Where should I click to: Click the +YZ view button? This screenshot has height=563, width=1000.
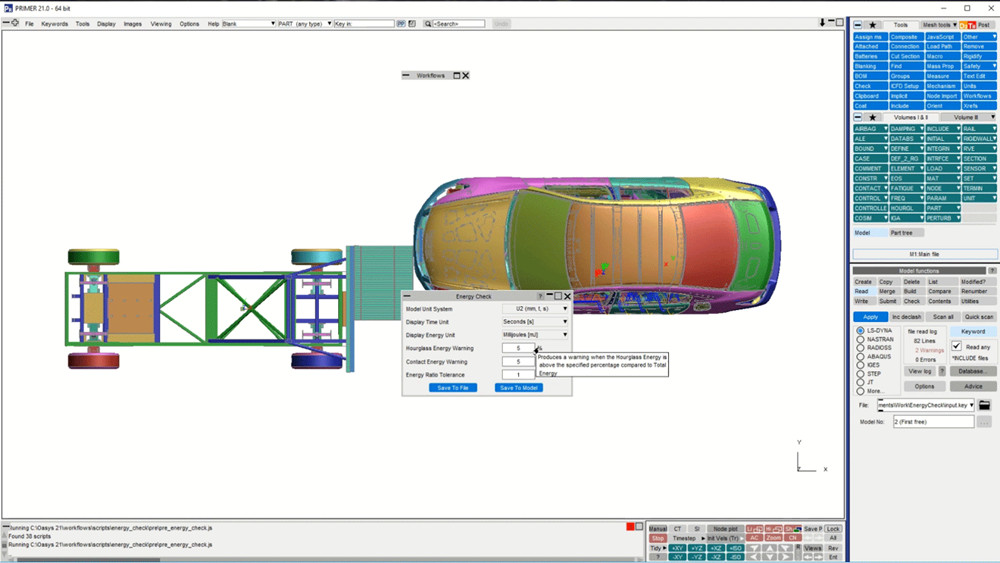[696, 548]
